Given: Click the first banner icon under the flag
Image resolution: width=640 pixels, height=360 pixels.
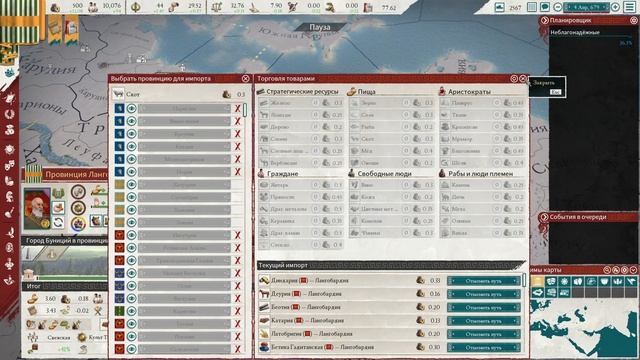Looking at the screenshot, I should tap(55, 31).
